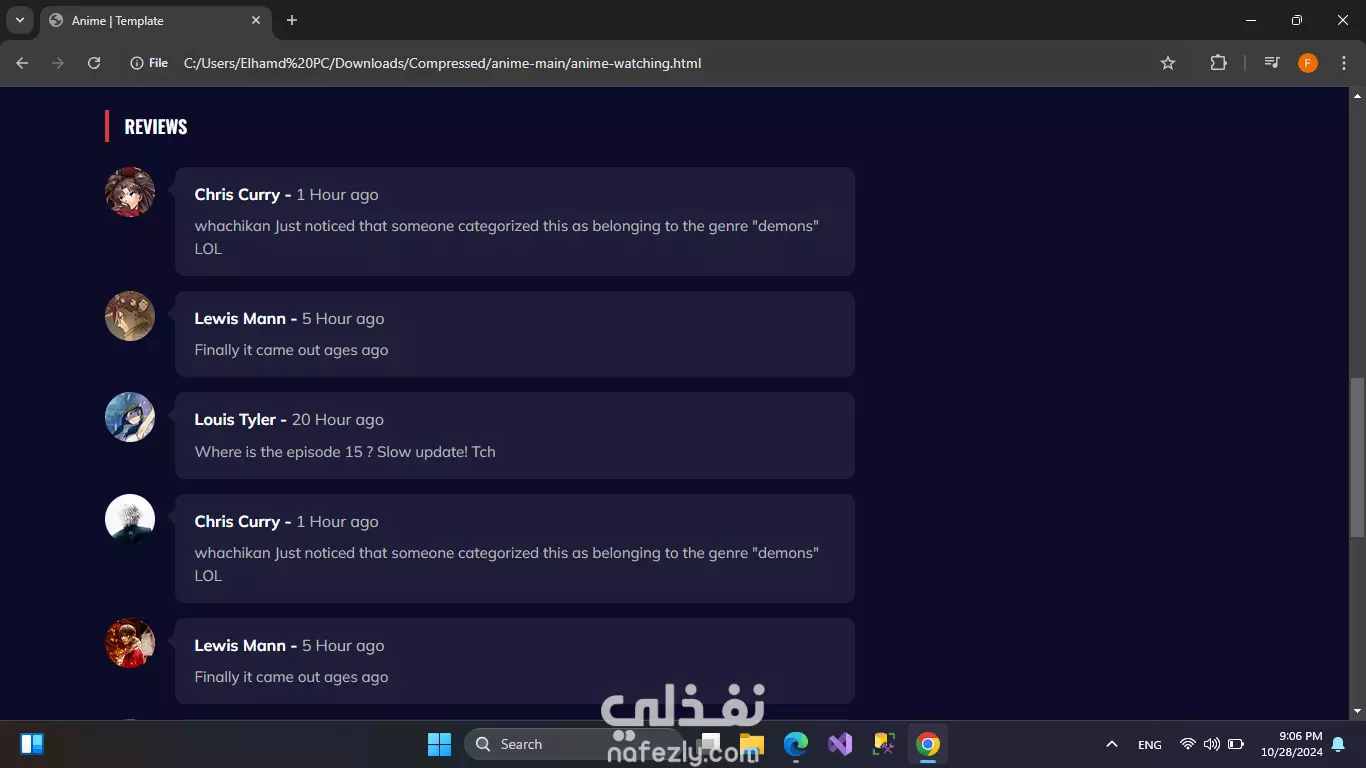
Task: Open the Windows Start menu
Action: pyautogui.click(x=440, y=744)
